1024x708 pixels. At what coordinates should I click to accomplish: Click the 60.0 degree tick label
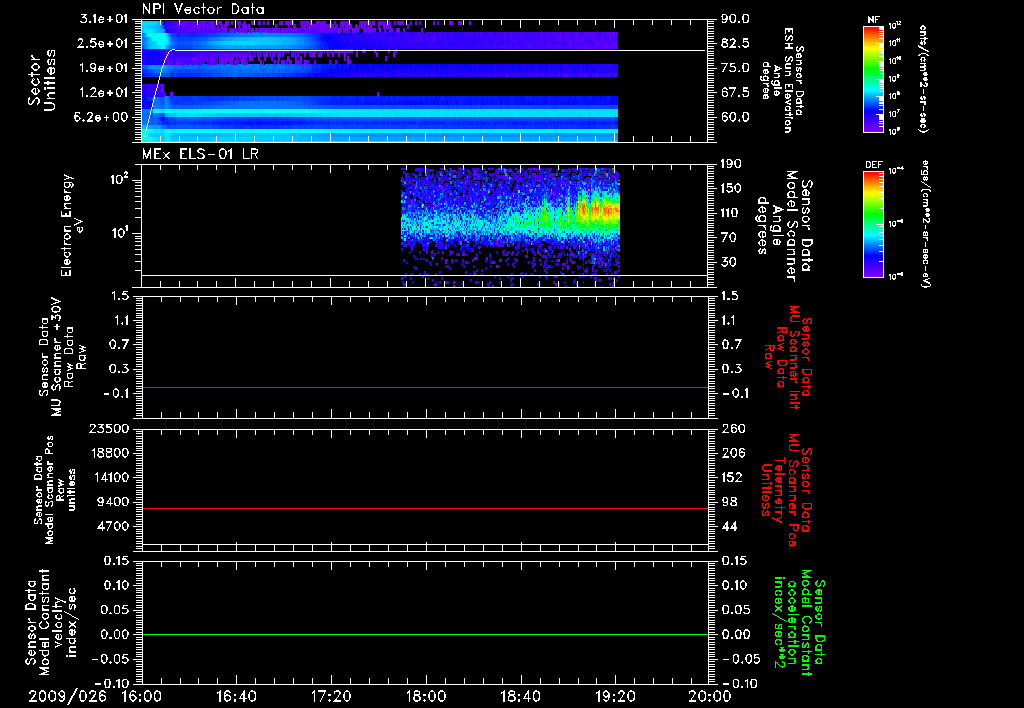pyautogui.click(x=735, y=117)
